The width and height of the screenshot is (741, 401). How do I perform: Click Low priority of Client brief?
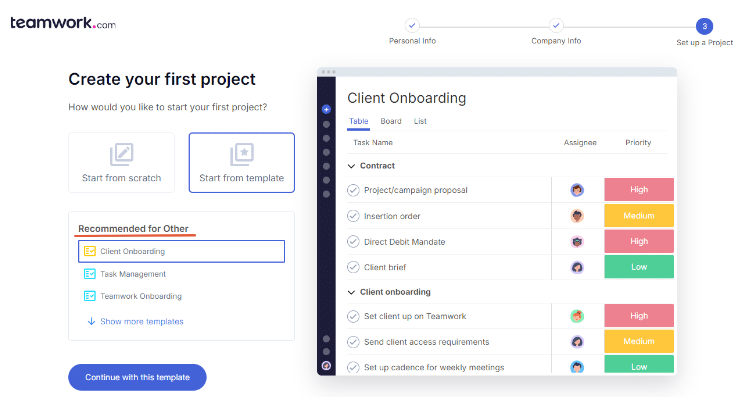(x=639, y=267)
